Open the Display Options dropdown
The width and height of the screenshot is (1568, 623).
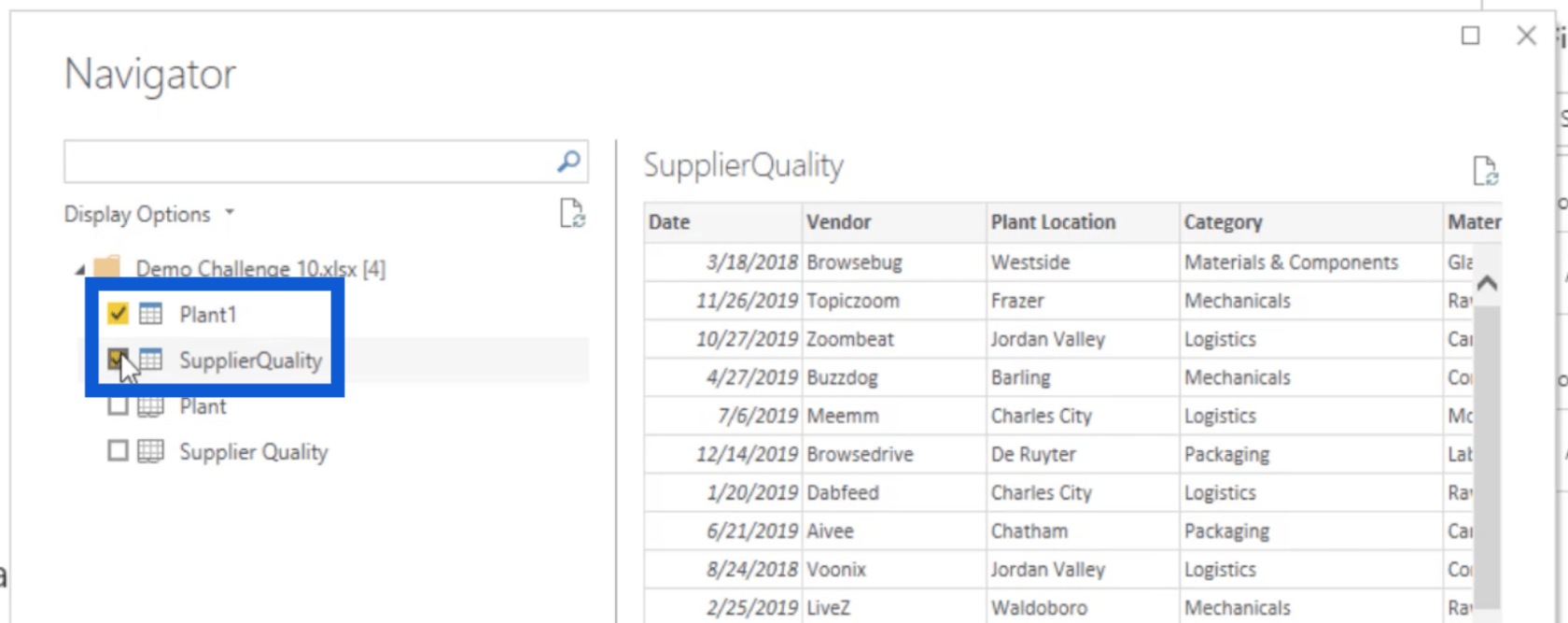click(149, 214)
